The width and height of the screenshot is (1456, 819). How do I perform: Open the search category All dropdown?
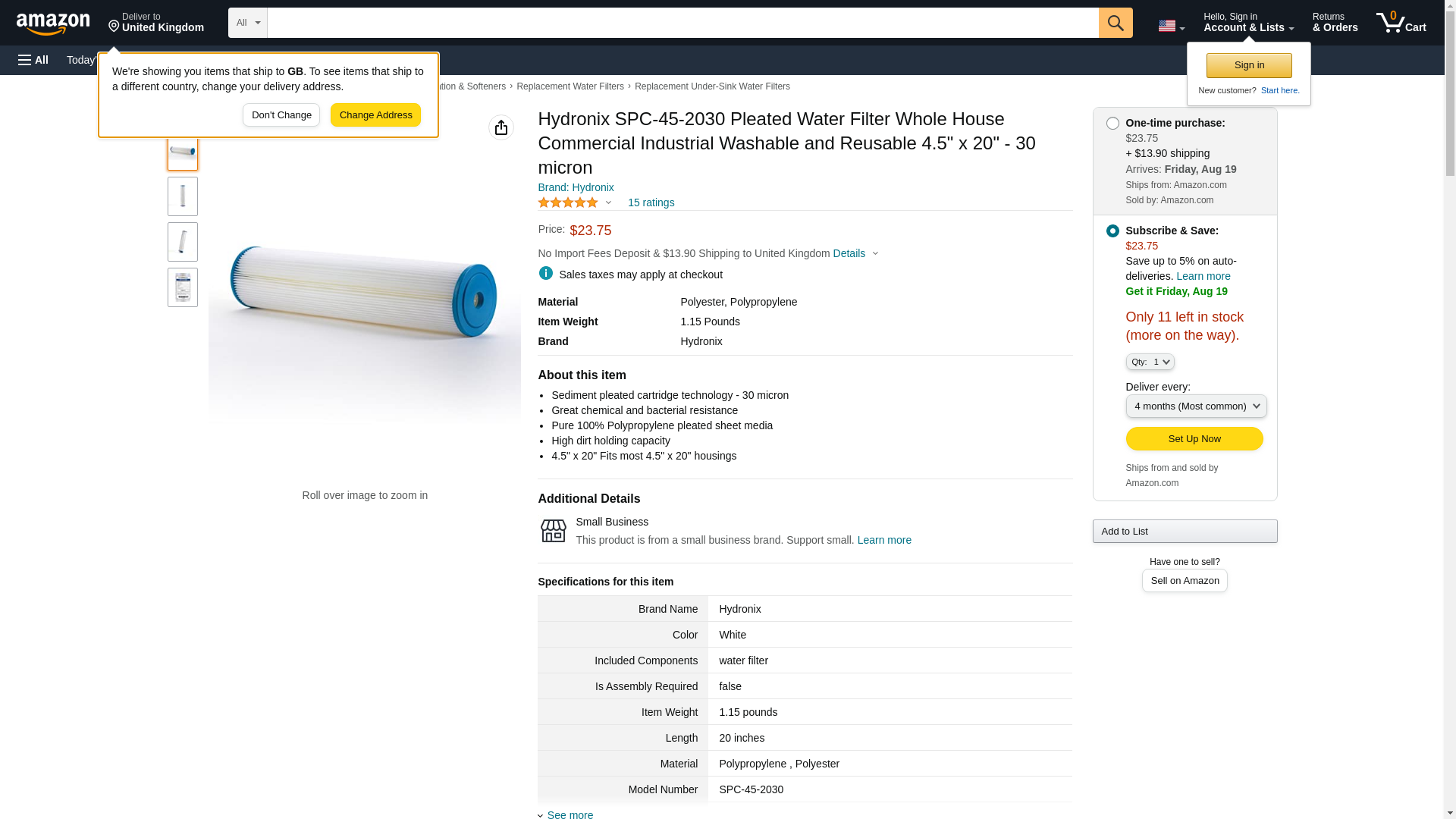[247, 23]
